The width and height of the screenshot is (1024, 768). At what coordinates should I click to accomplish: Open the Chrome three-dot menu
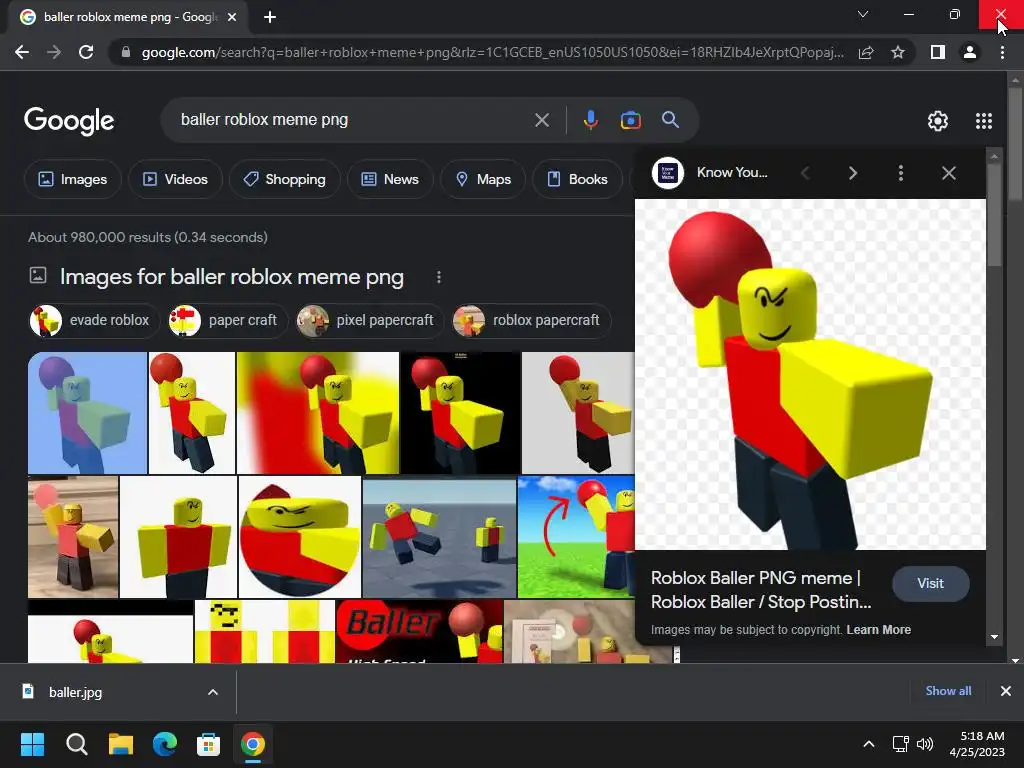click(x=1002, y=52)
